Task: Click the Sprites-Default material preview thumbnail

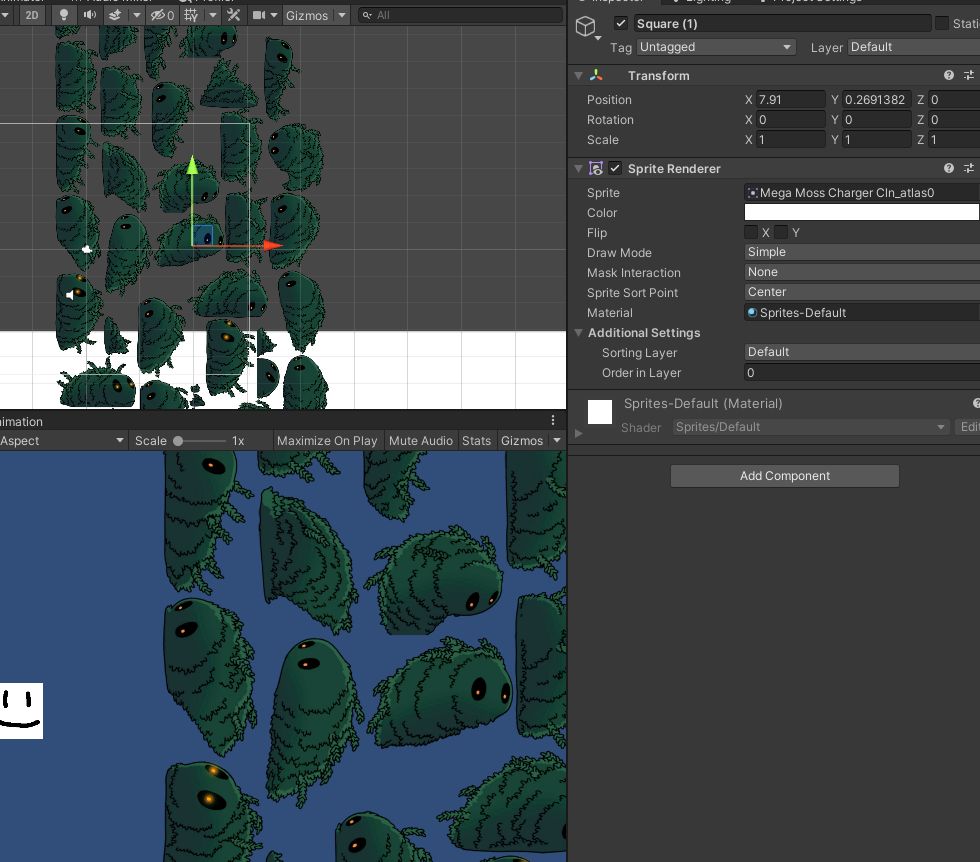Action: 599,412
